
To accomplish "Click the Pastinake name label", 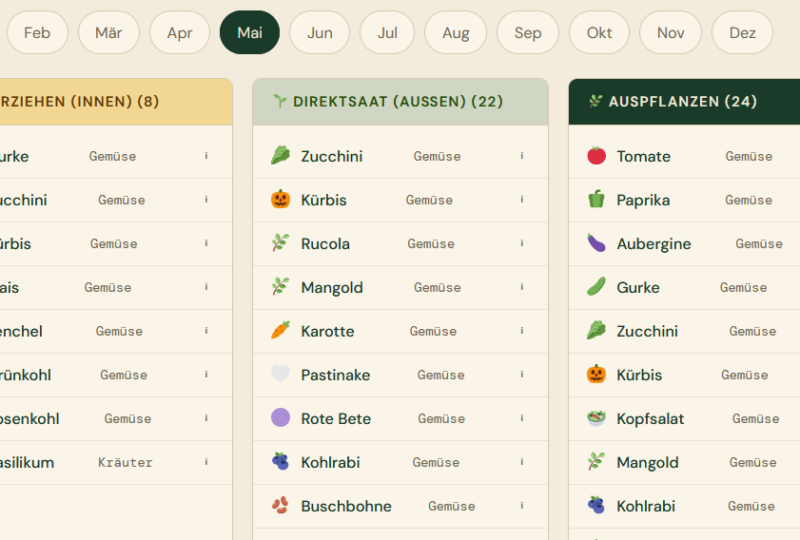I will pyautogui.click(x=335, y=375).
